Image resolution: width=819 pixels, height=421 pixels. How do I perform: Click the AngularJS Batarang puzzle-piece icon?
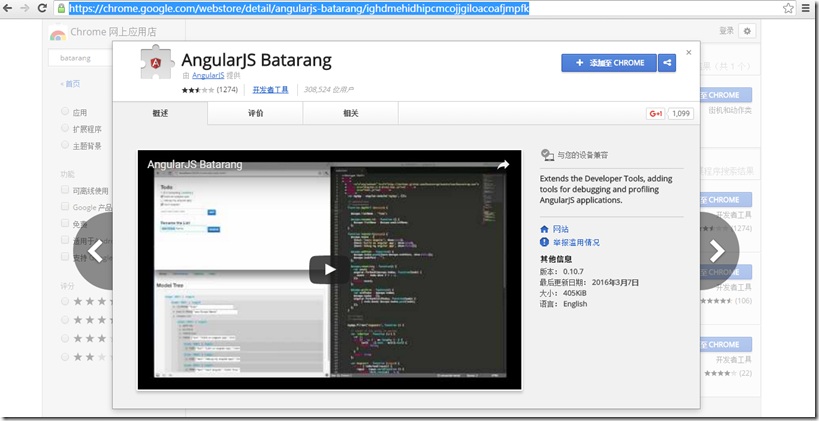pyautogui.click(x=157, y=62)
